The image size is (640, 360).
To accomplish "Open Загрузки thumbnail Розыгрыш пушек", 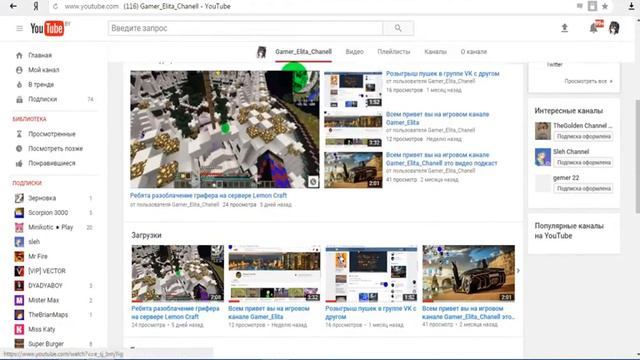I will pos(371,273).
